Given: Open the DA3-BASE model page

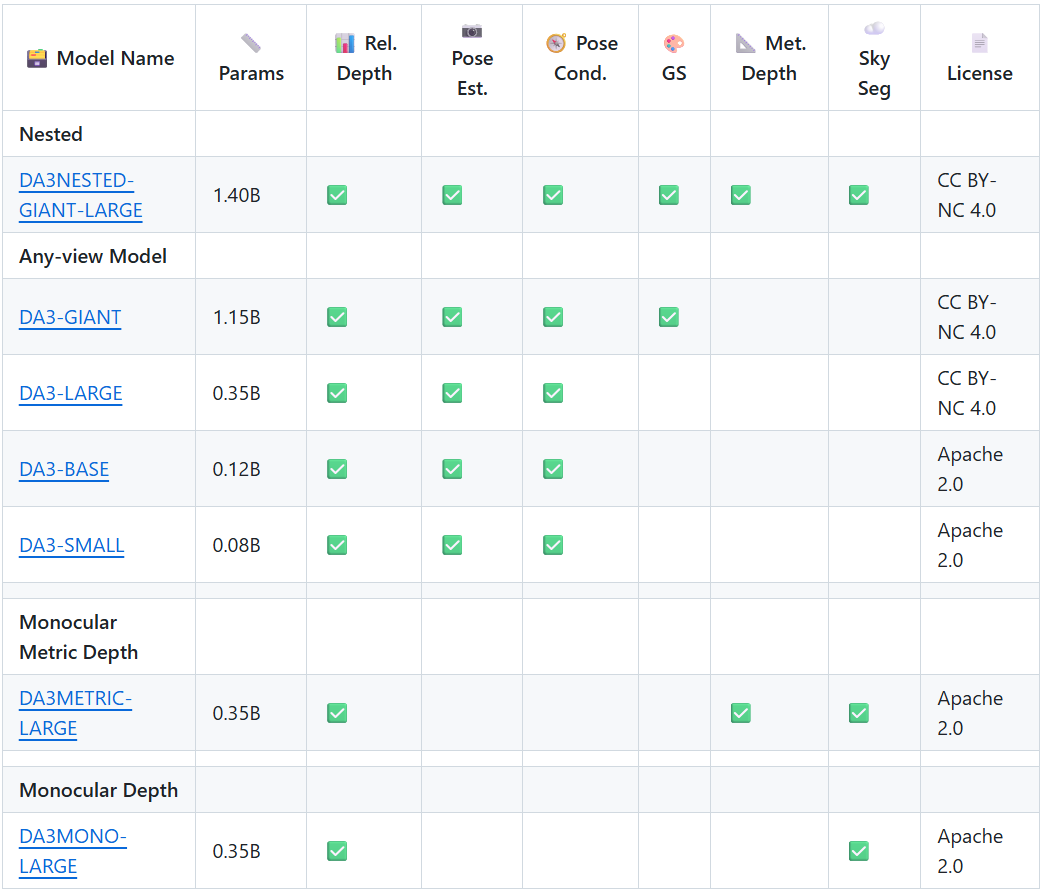Looking at the screenshot, I should click(64, 469).
